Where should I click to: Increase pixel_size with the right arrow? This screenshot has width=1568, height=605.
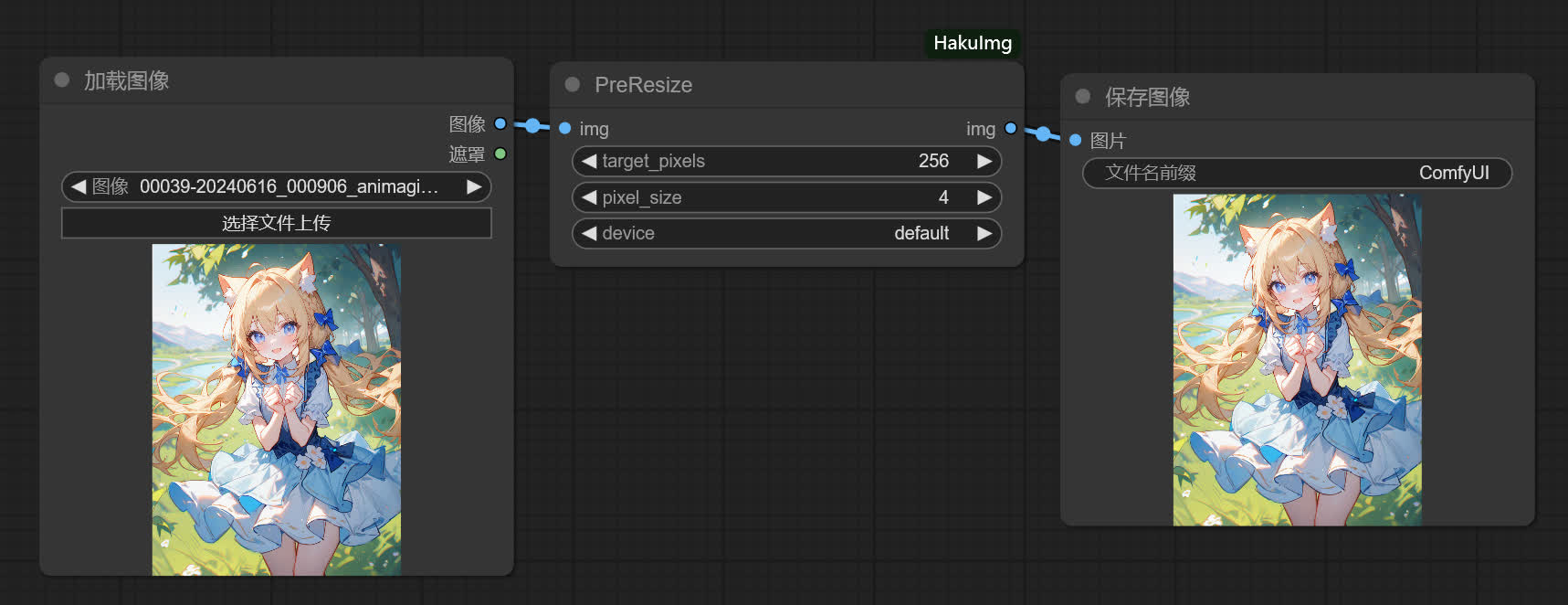pyautogui.click(x=984, y=197)
